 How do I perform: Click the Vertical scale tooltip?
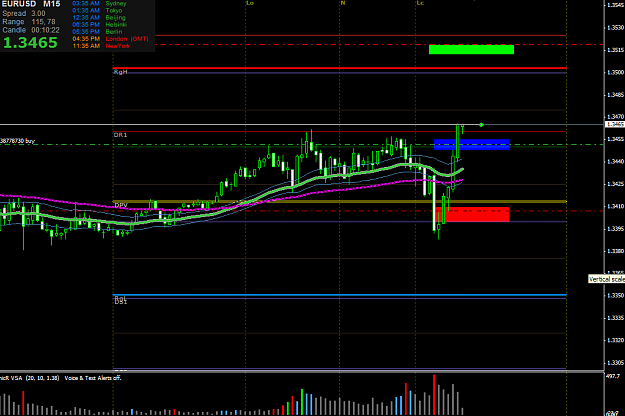pos(607,279)
